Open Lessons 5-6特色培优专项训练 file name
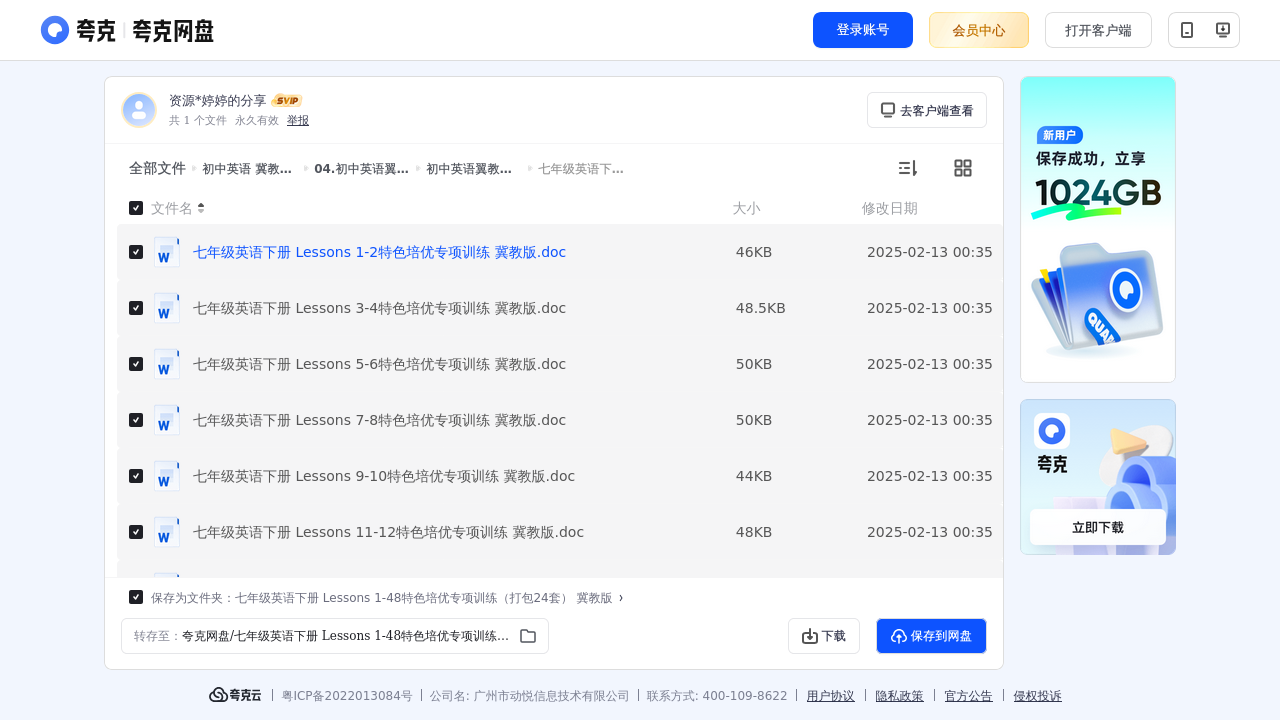This screenshot has height=720, width=1280. click(379, 364)
